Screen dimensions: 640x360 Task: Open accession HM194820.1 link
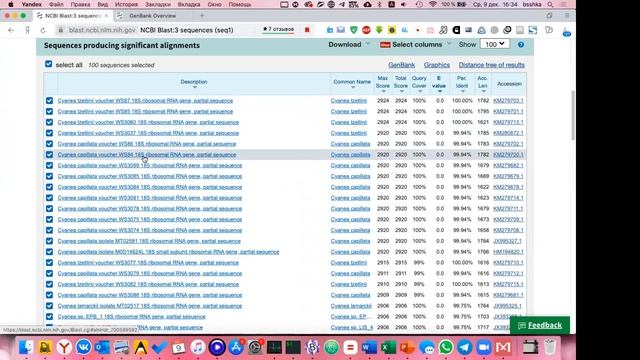point(508,252)
